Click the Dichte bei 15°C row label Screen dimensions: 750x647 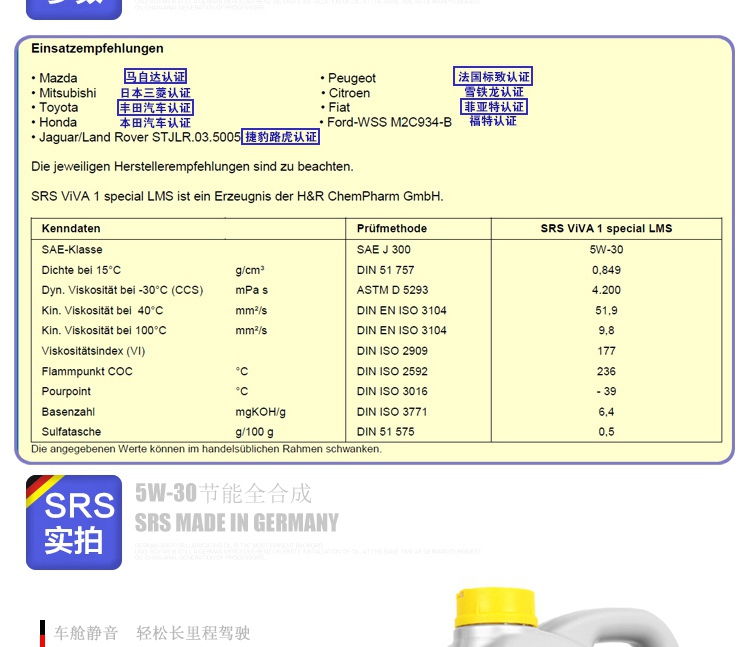(x=81, y=270)
